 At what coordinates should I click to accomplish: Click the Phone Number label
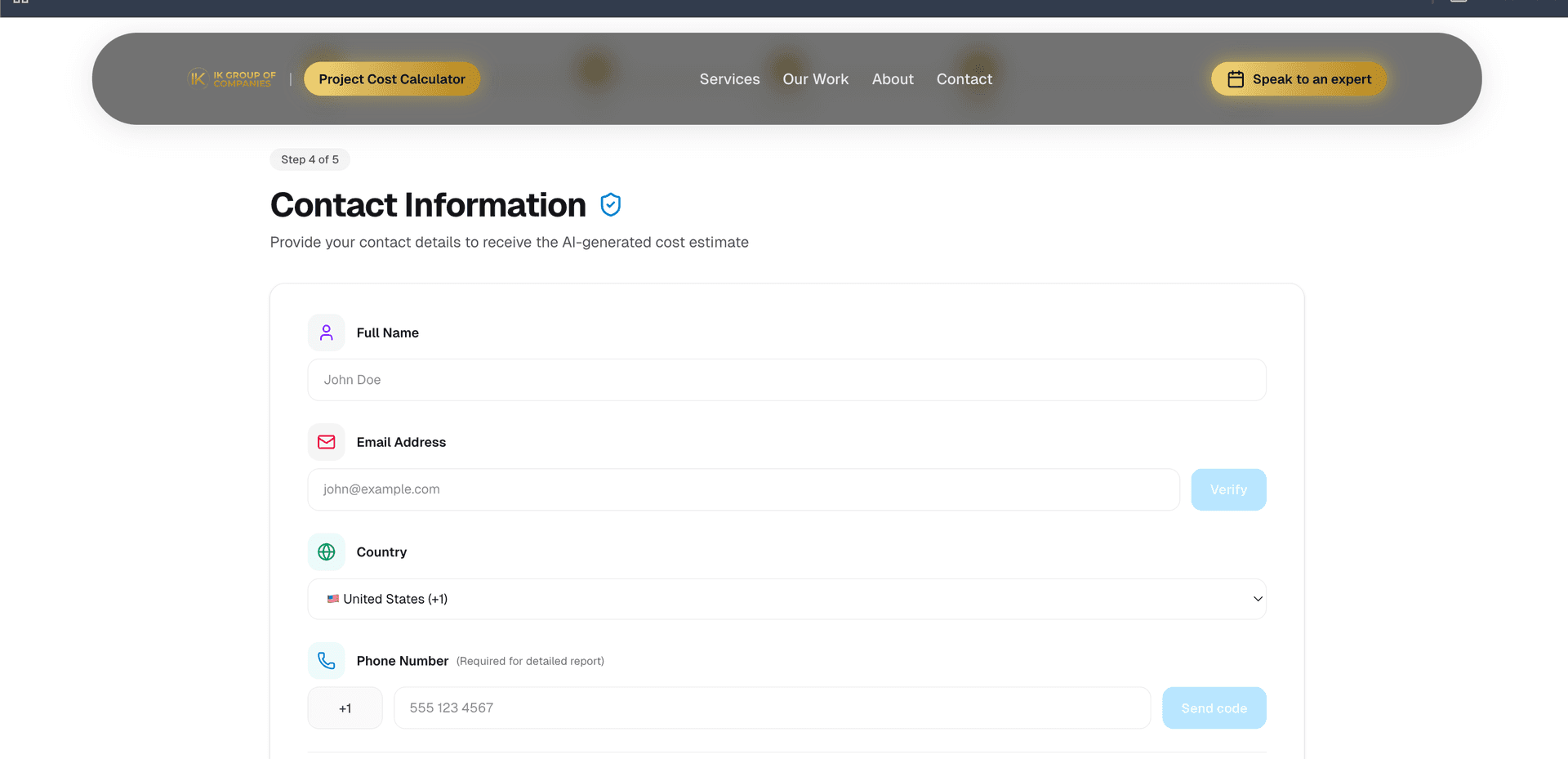pos(402,661)
